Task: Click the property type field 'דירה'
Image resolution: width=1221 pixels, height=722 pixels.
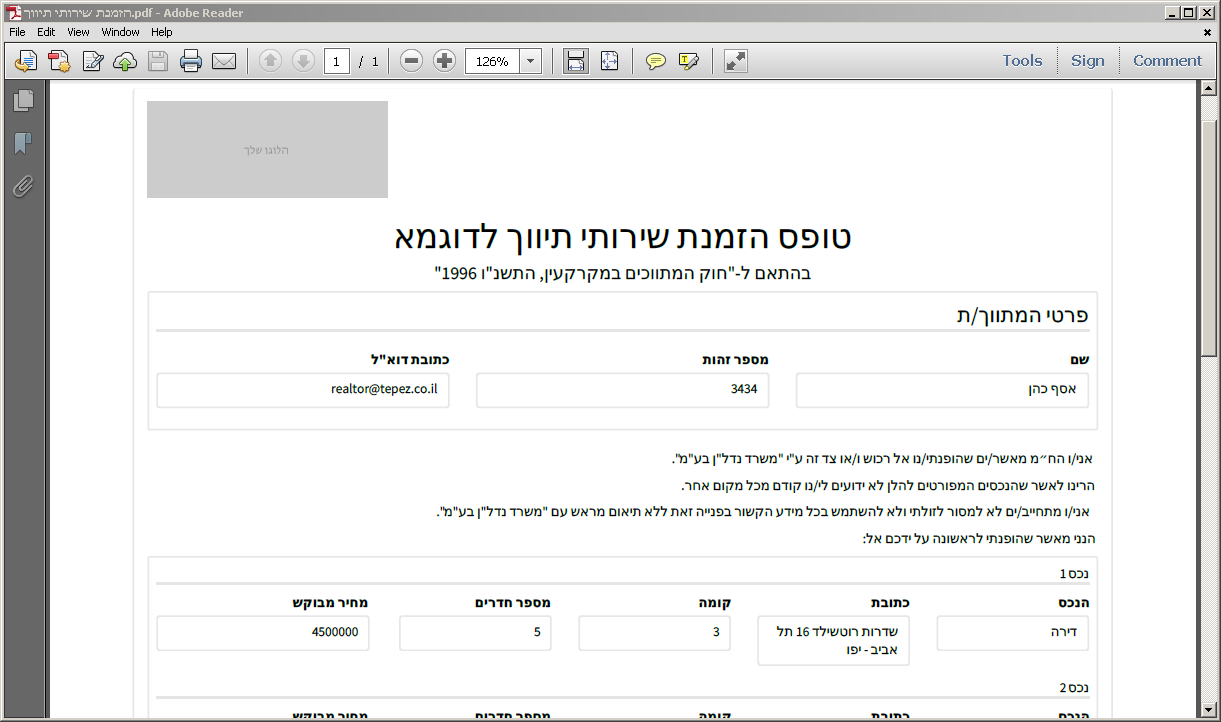Action: click(1013, 632)
